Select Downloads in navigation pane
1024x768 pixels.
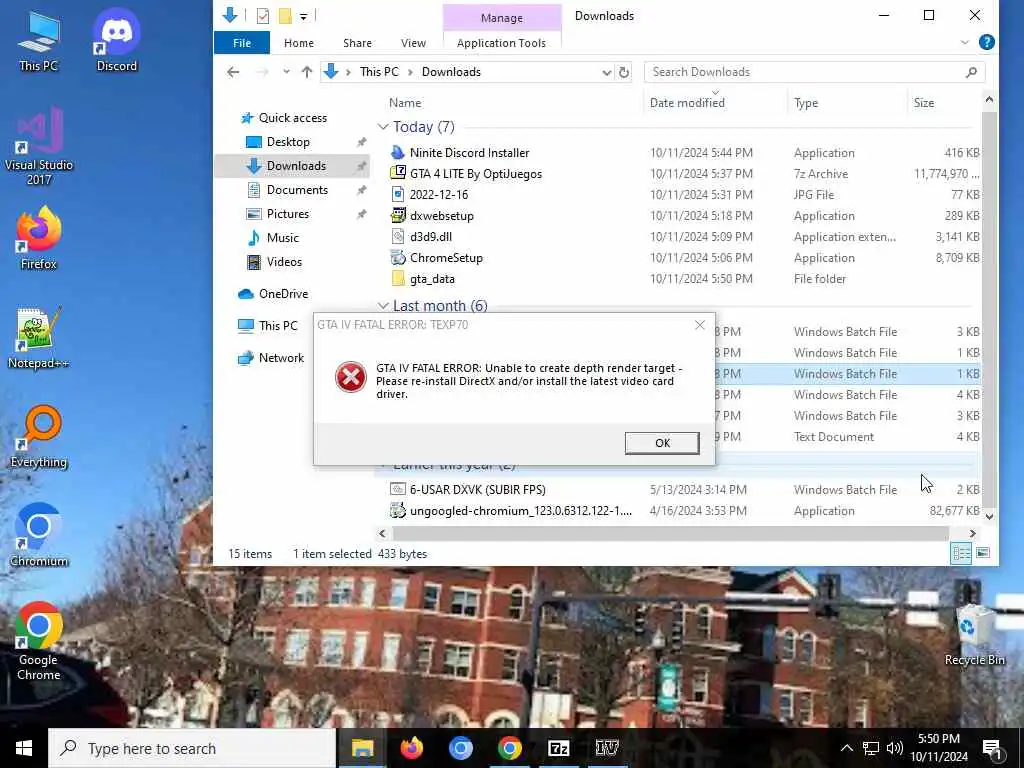point(296,166)
